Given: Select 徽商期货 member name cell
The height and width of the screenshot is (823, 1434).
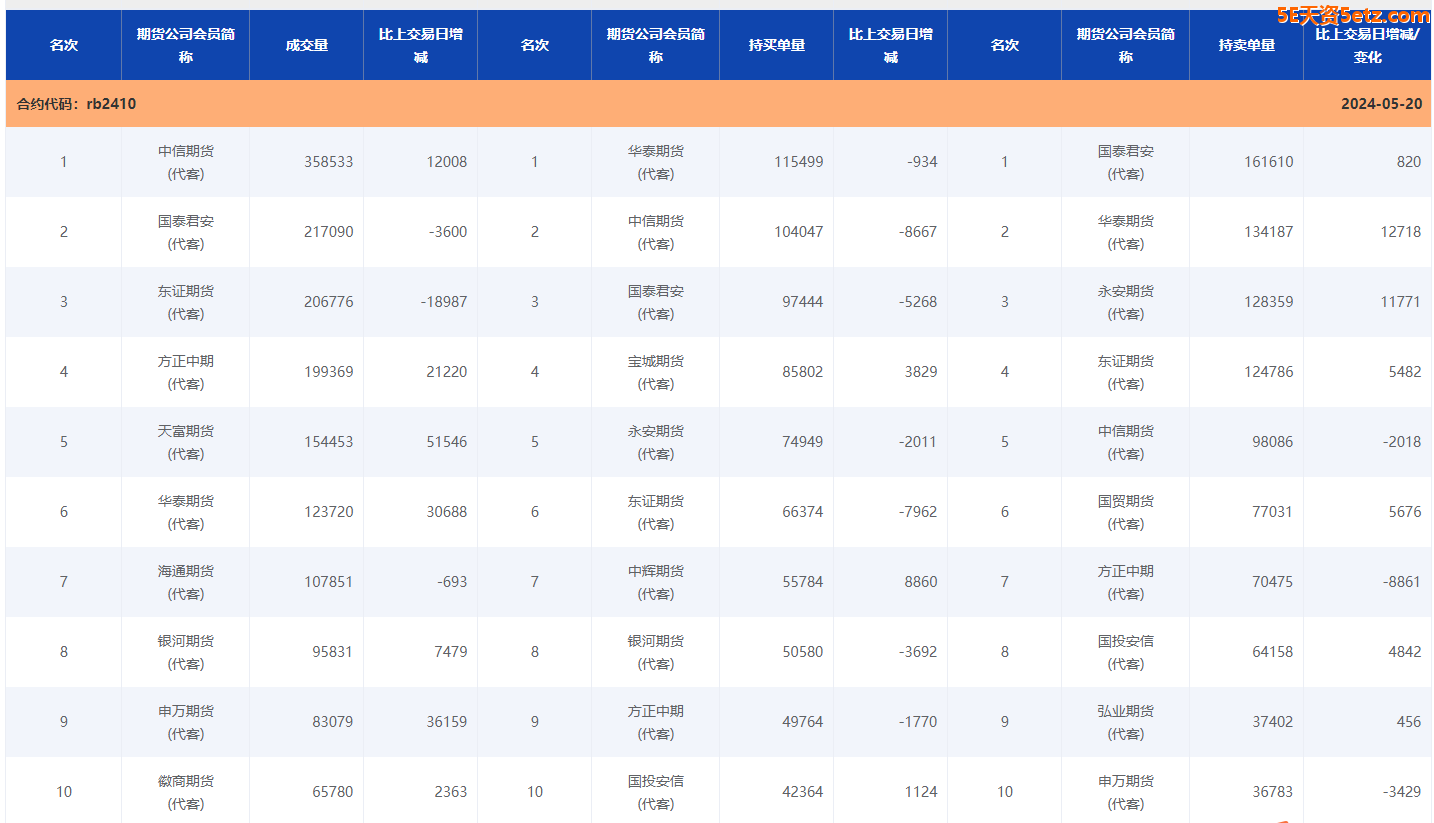Looking at the screenshot, I should tap(186, 792).
